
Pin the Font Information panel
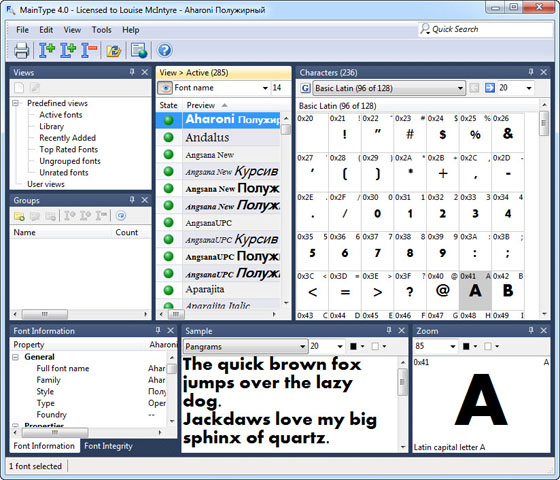pos(158,330)
